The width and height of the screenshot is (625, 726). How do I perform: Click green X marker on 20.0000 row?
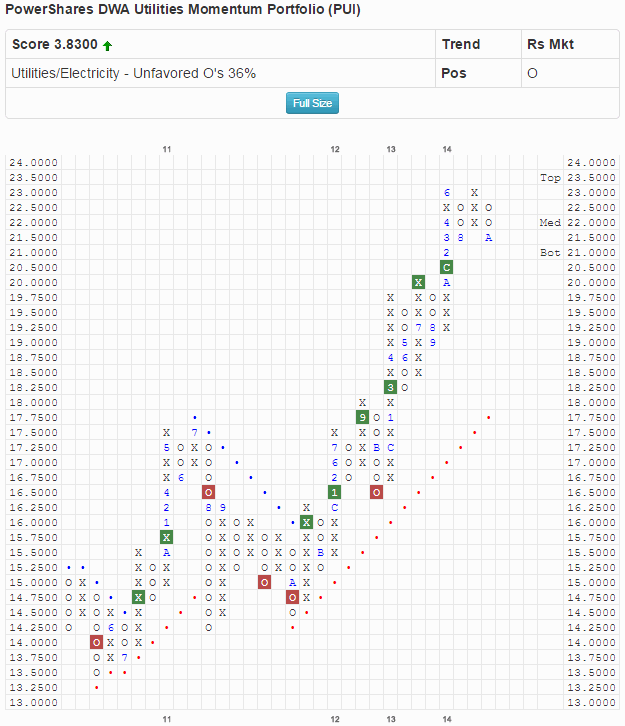tap(418, 282)
